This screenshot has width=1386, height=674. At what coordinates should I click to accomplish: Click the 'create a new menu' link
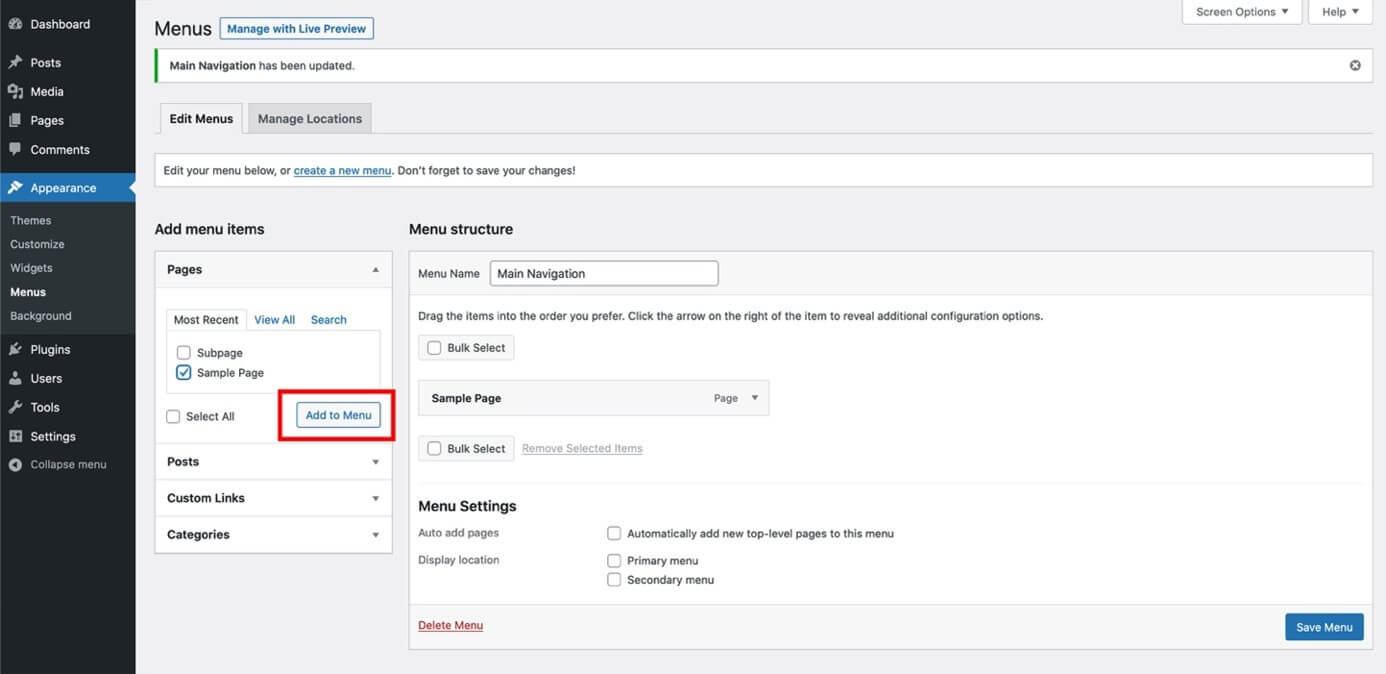pyautogui.click(x=342, y=171)
